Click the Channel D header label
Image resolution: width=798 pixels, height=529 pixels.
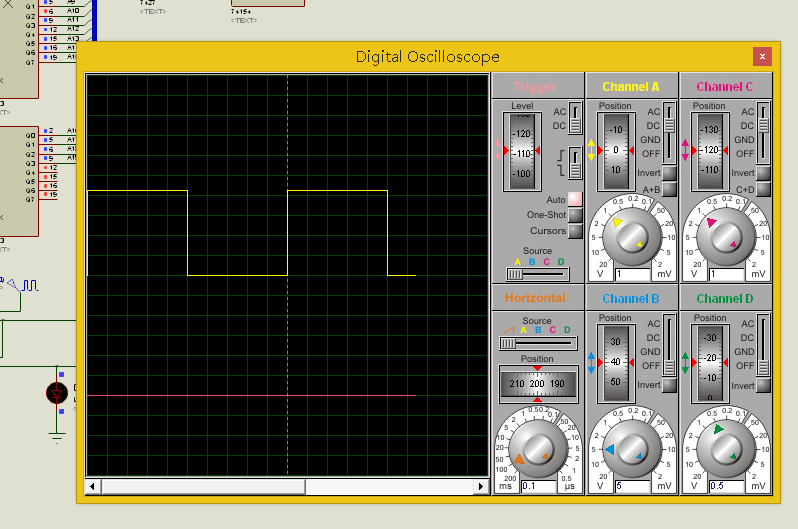point(725,299)
